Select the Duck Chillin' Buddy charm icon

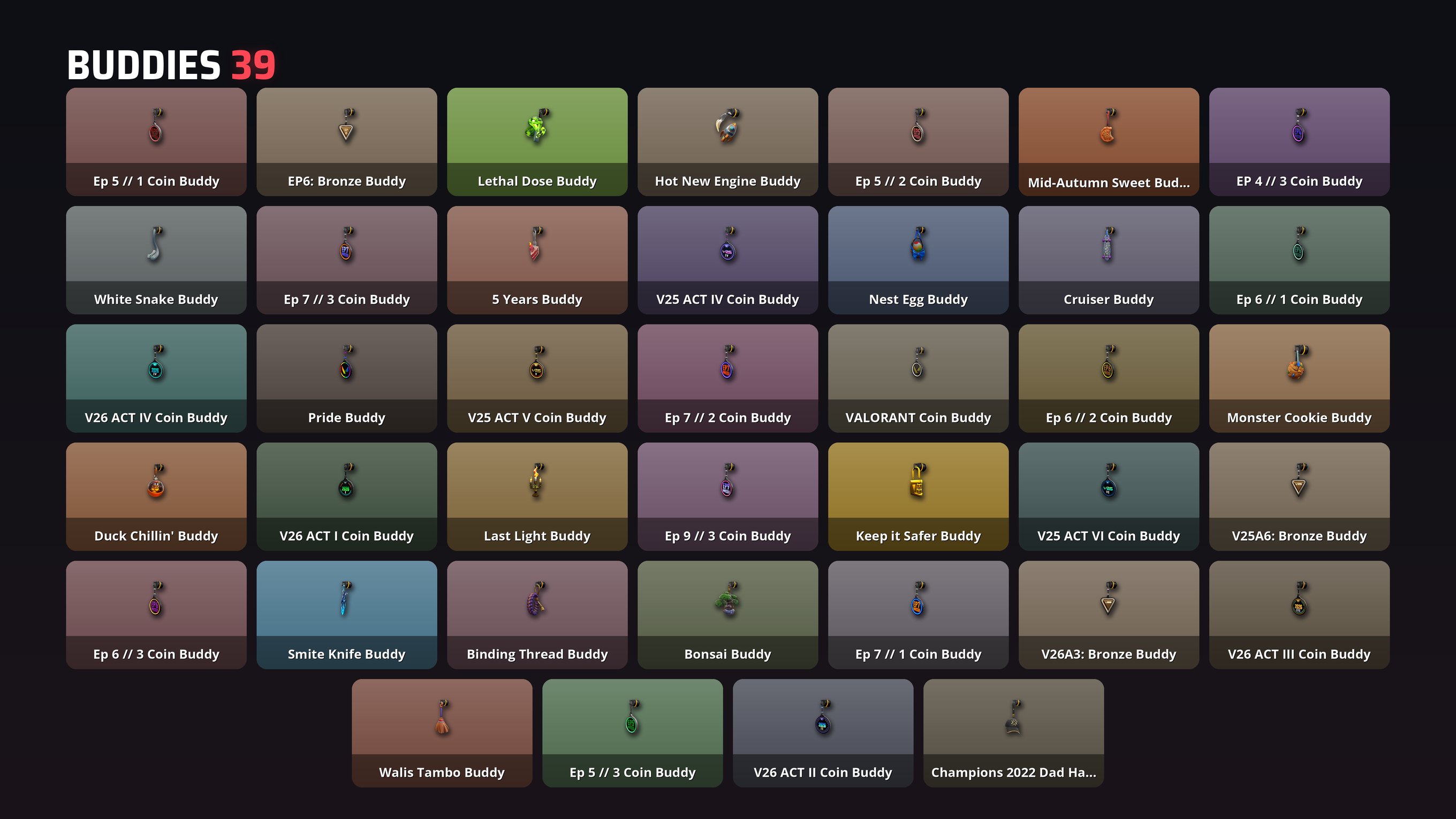(156, 481)
